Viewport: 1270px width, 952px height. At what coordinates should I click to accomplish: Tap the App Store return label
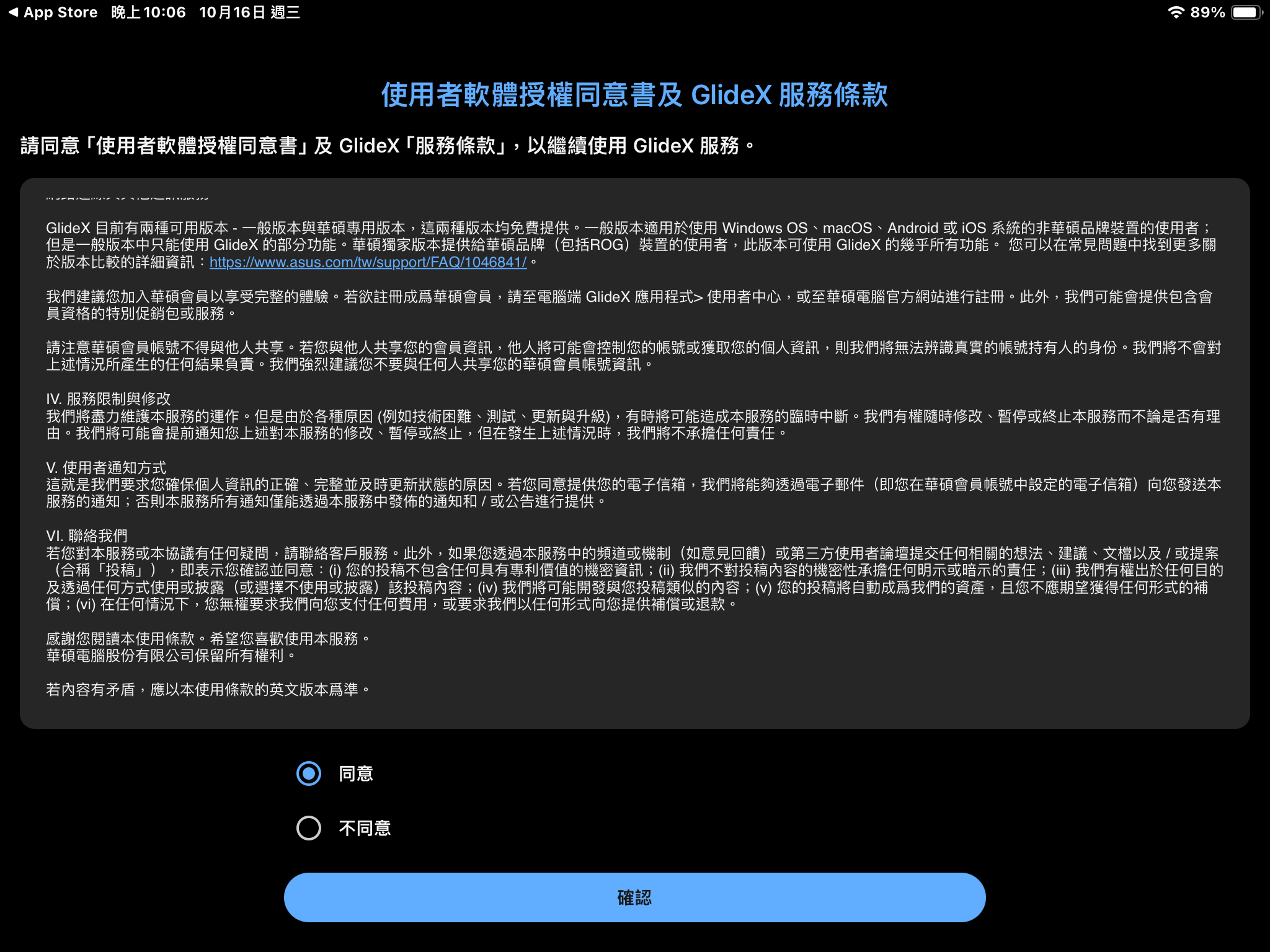tap(60, 12)
